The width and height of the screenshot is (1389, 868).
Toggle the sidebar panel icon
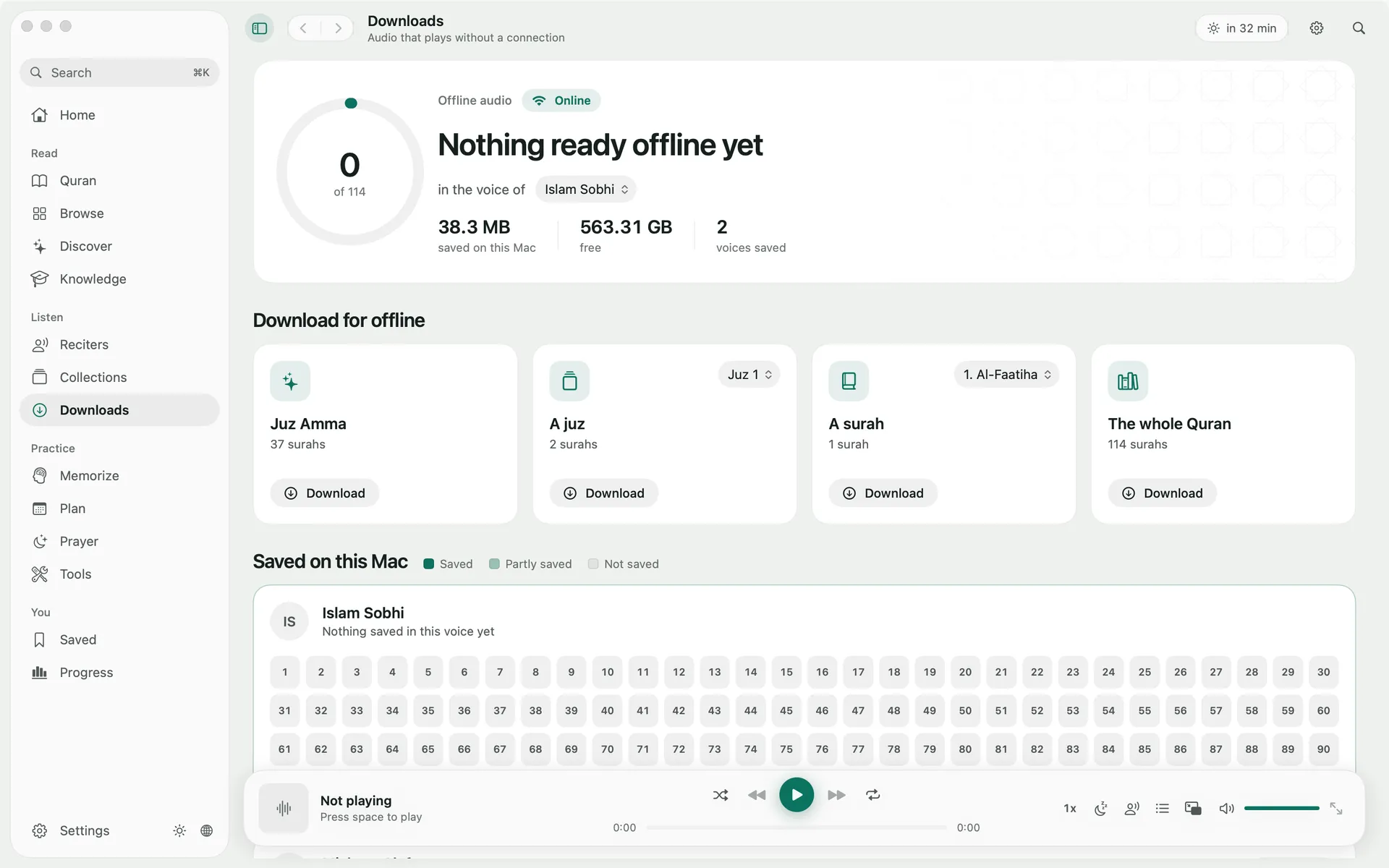tap(260, 28)
